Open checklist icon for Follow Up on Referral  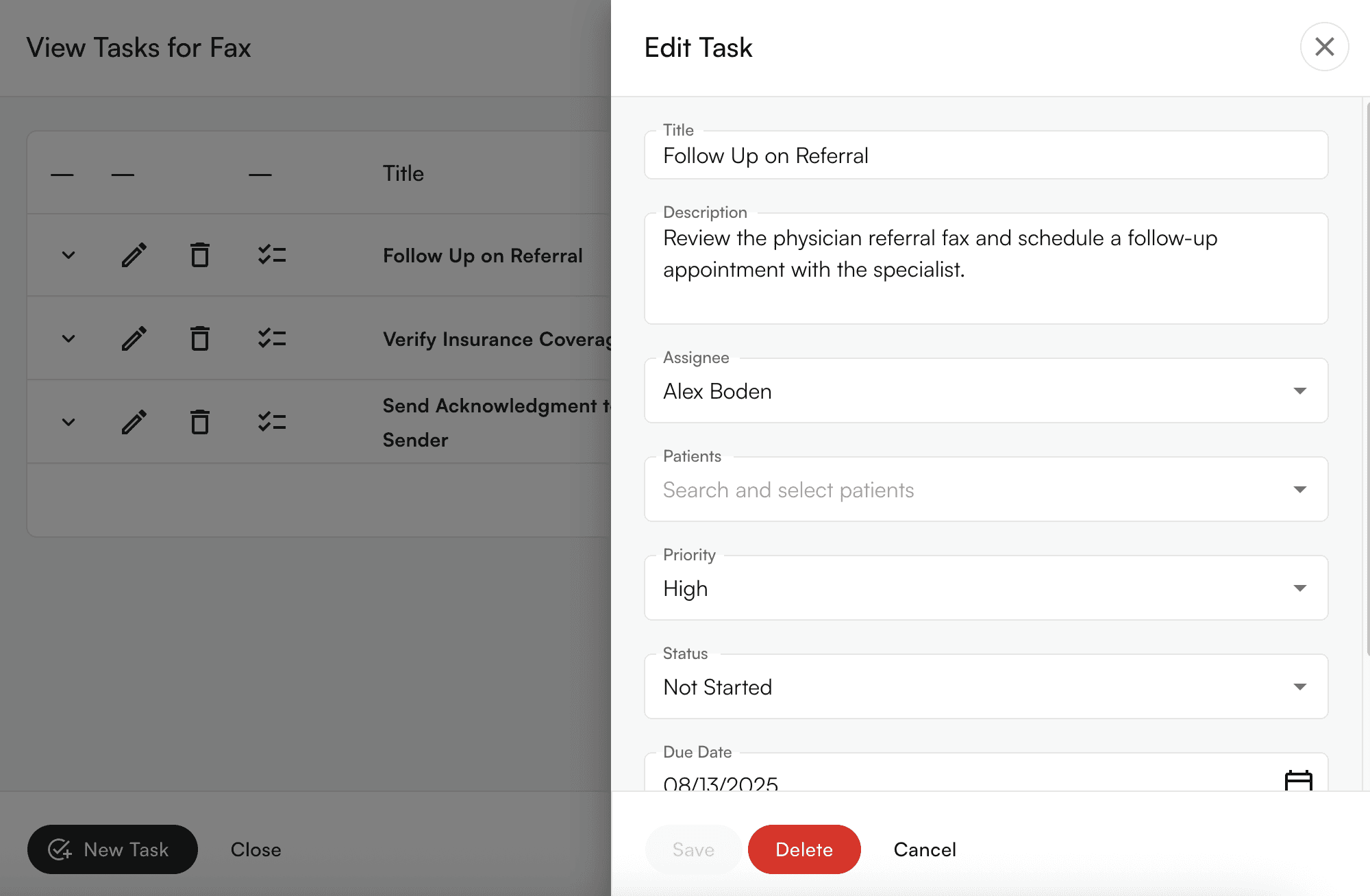click(x=272, y=255)
